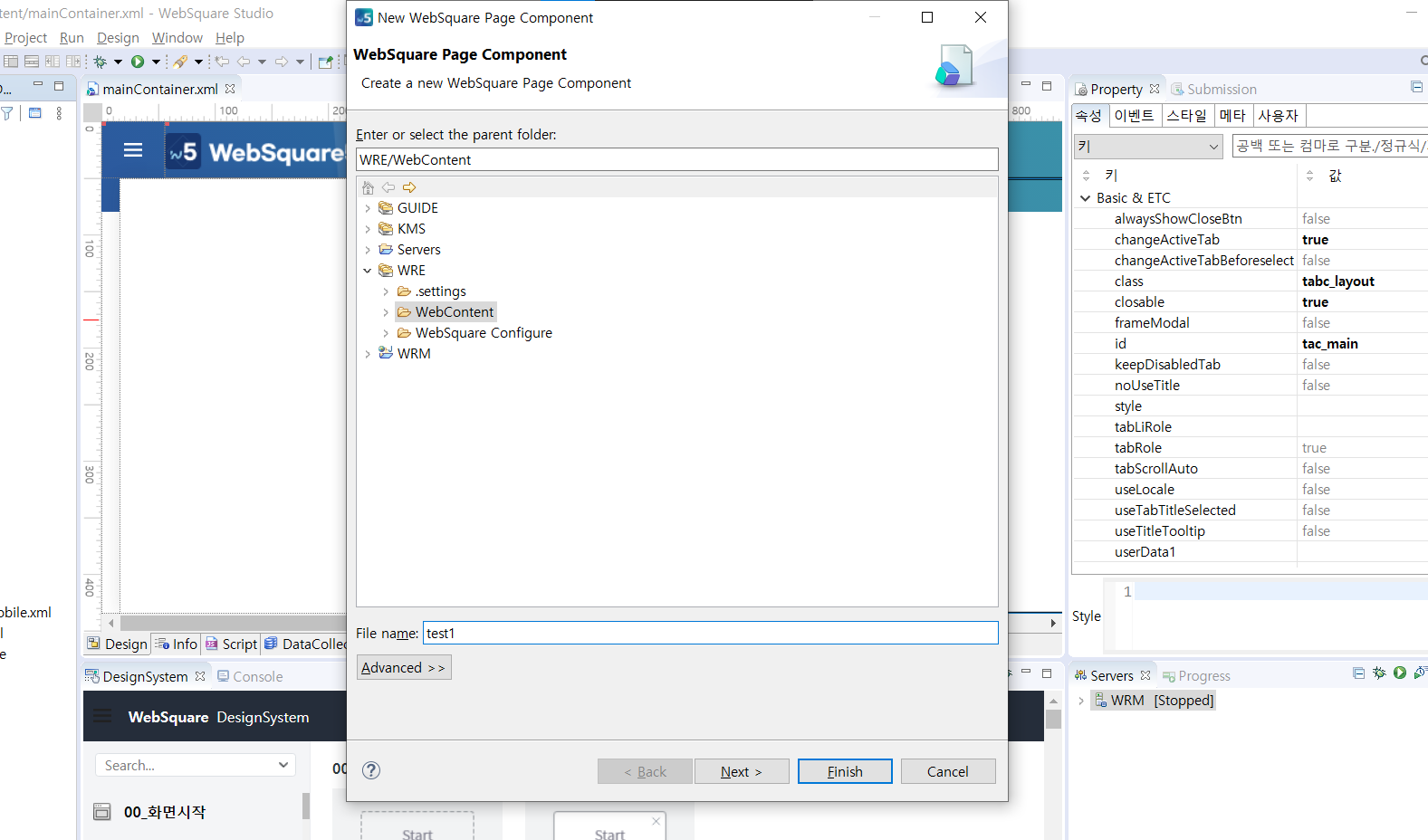Switch to the Info editor tab
The height and width of the screenshot is (840, 1428).
pyautogui.click(x=177, y=644)
